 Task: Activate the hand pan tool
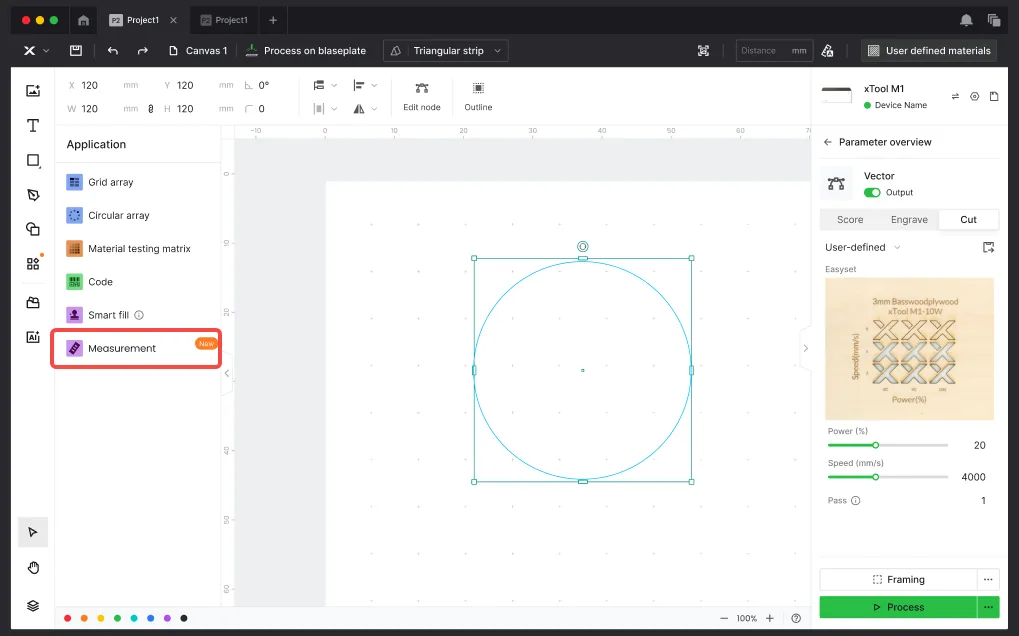pyautogui.click(x=33, y=568)
